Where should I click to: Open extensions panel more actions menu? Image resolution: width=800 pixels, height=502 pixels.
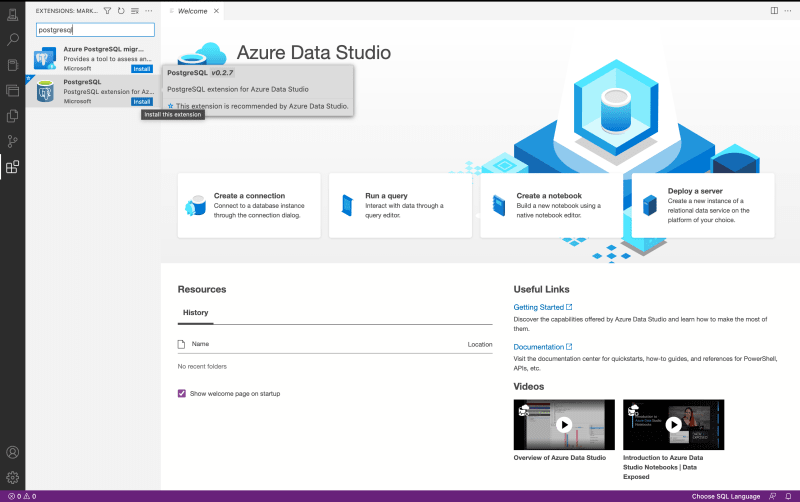148,11
